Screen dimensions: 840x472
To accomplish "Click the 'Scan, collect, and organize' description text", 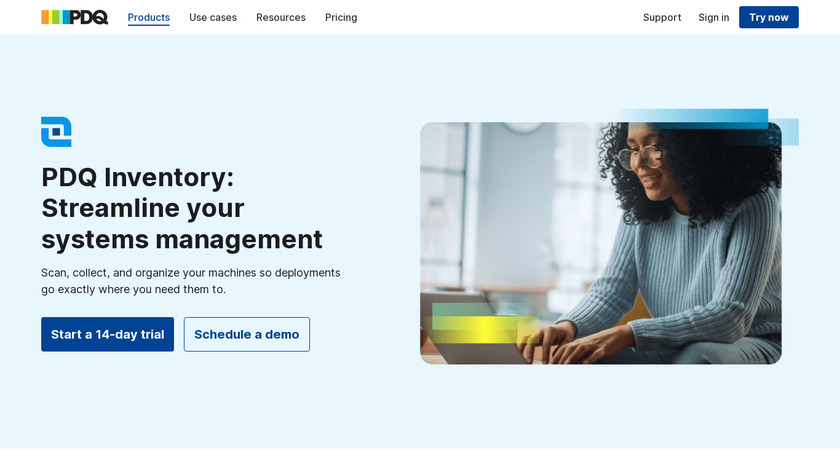I will pos(191,281).
